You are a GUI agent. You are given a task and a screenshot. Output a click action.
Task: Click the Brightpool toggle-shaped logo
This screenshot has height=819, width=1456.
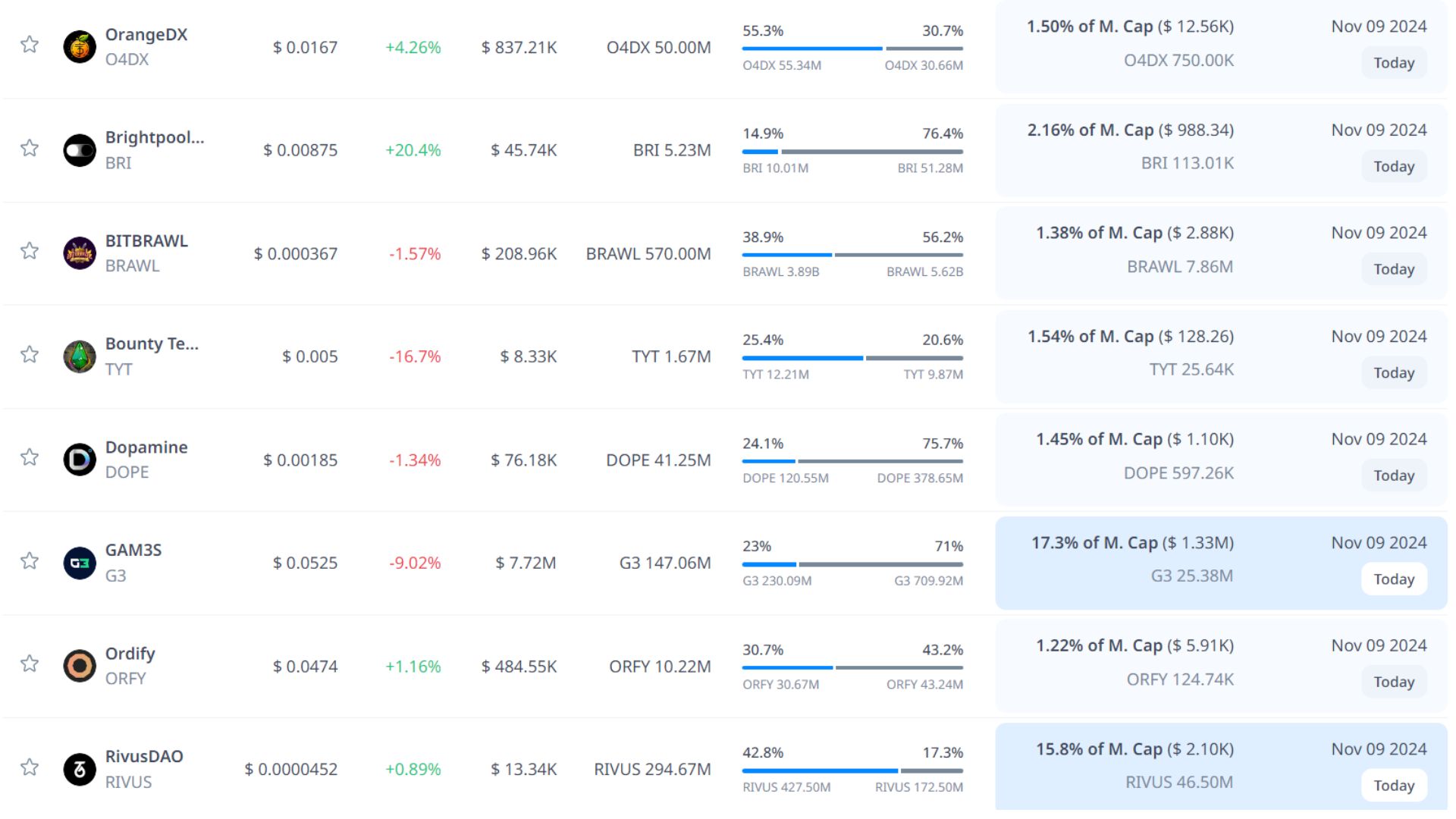tap(80, 150)
